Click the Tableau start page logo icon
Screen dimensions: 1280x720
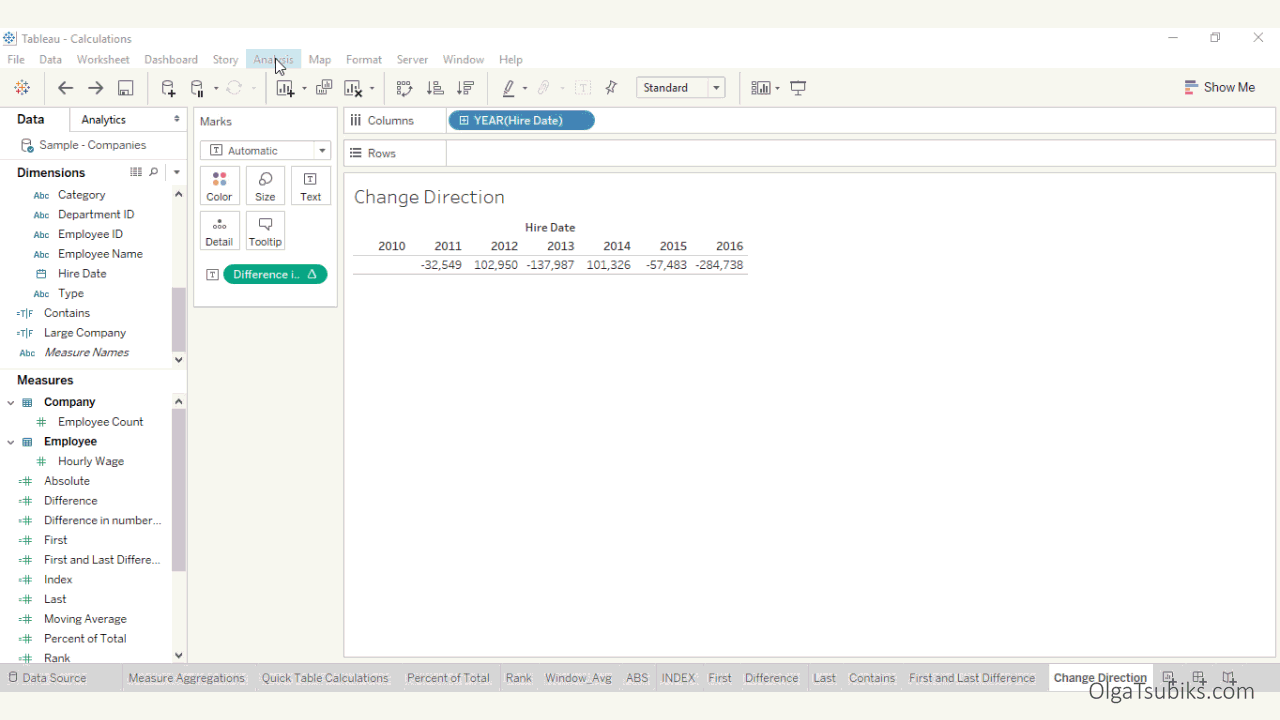click(x=22, y=88)
